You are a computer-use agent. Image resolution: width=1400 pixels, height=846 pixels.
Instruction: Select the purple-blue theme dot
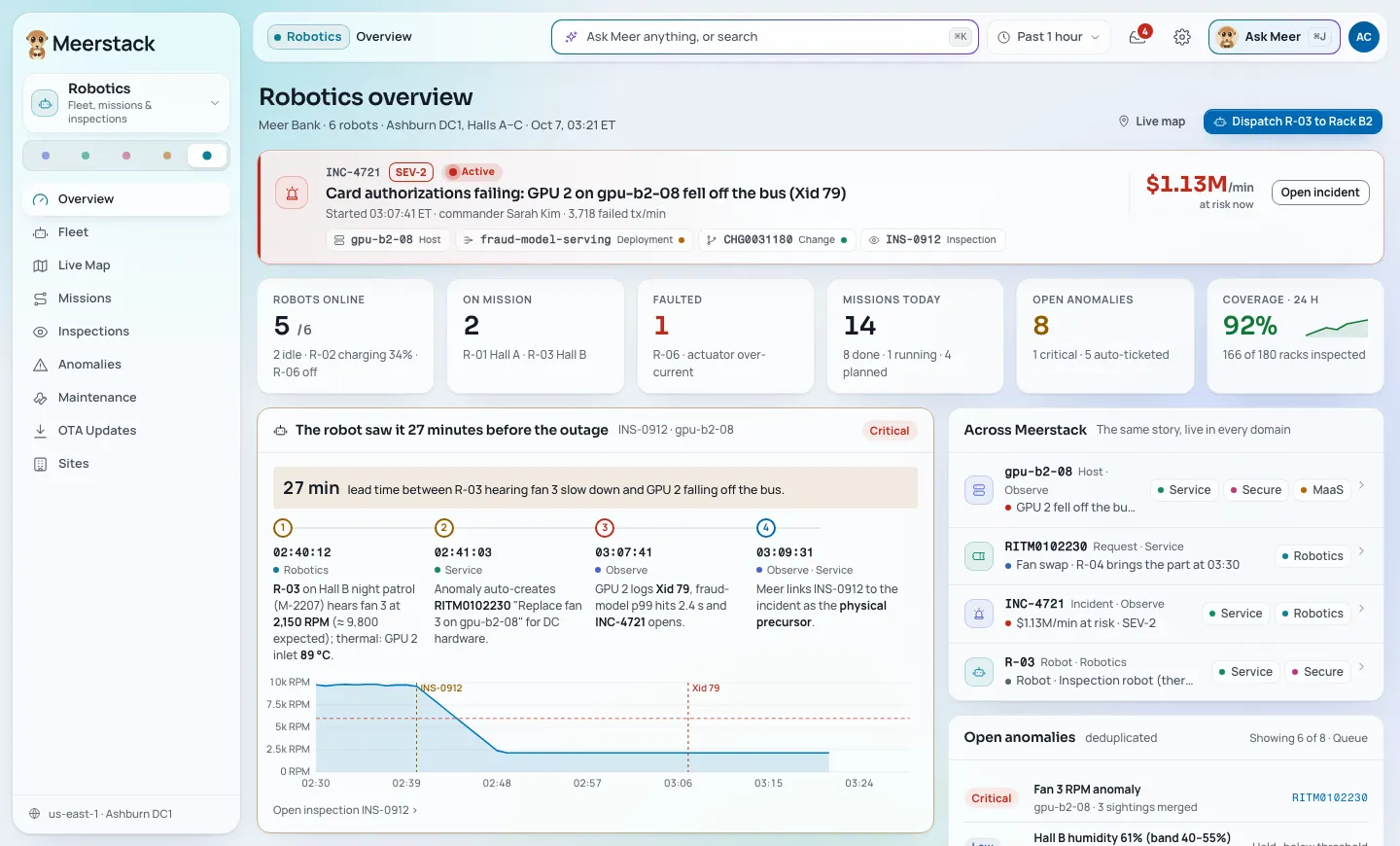coord(46,156)
